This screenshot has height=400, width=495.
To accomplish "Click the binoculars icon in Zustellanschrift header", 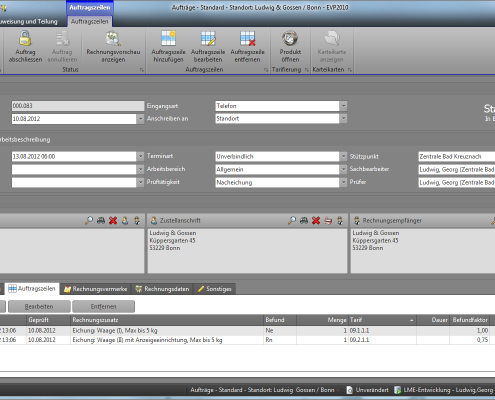I will [304, 220].
